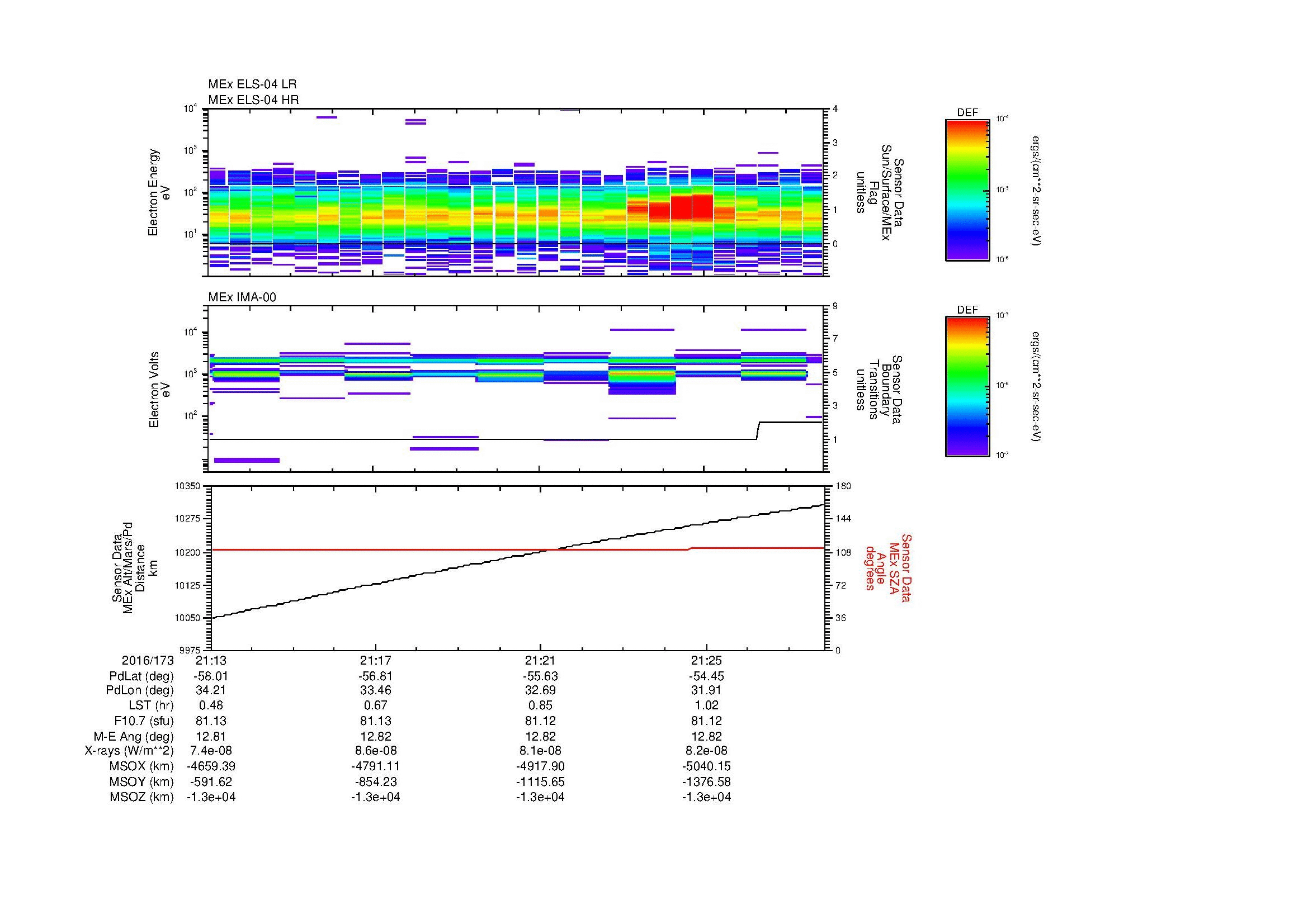Click the MSOY value -854.23
The height and width of the screenshot is (924, 1308).
(x=375, y=781)
